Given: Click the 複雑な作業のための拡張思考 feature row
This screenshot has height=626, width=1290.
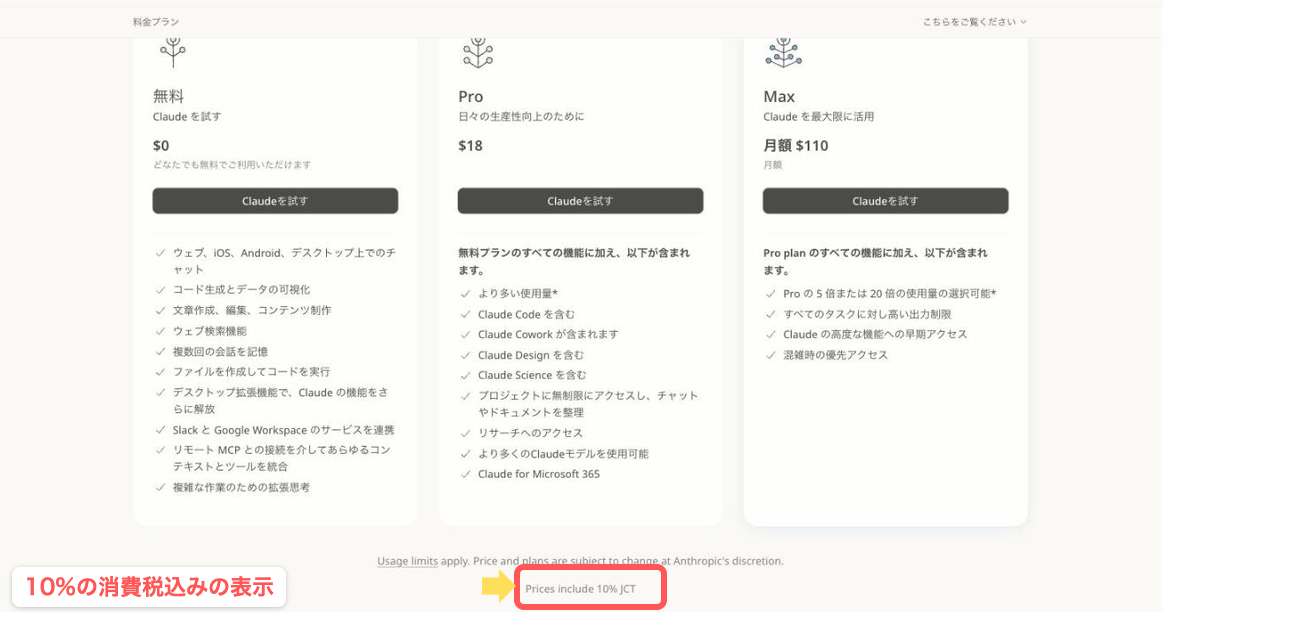Looking at the screenshot, I should pyautogui.click(x=233, y=487).
